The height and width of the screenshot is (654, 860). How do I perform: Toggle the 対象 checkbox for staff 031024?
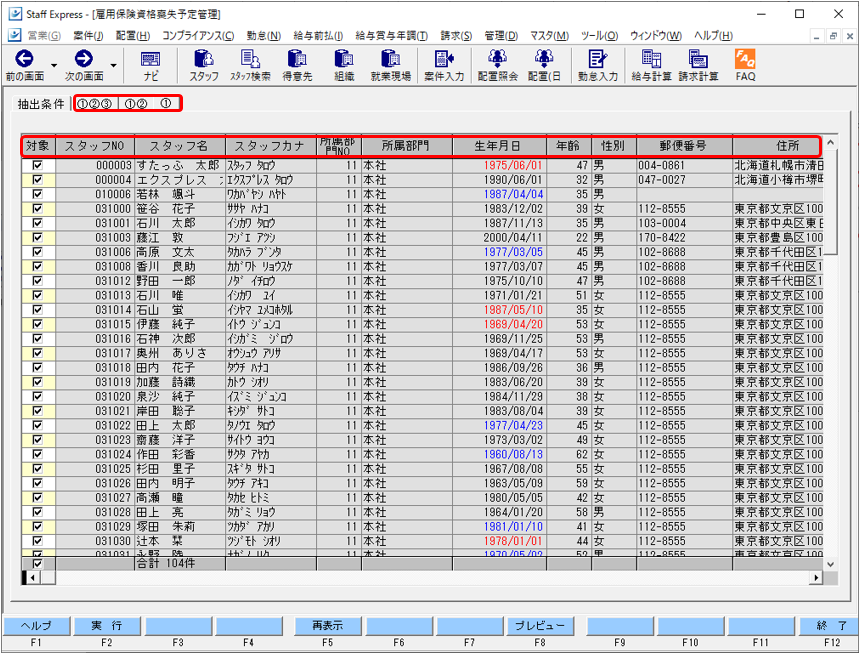37,454
